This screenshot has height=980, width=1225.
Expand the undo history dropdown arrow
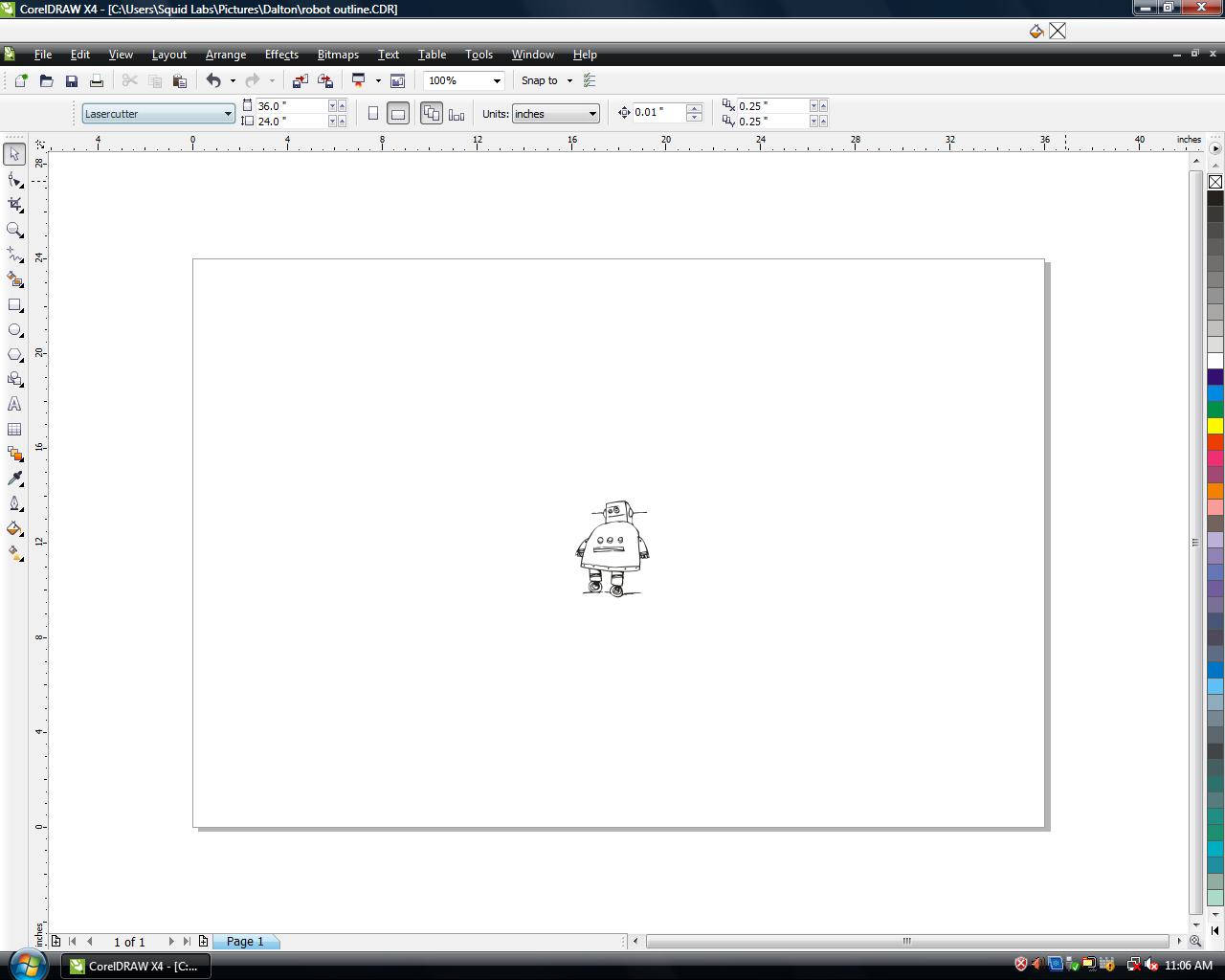click(233, 80)
